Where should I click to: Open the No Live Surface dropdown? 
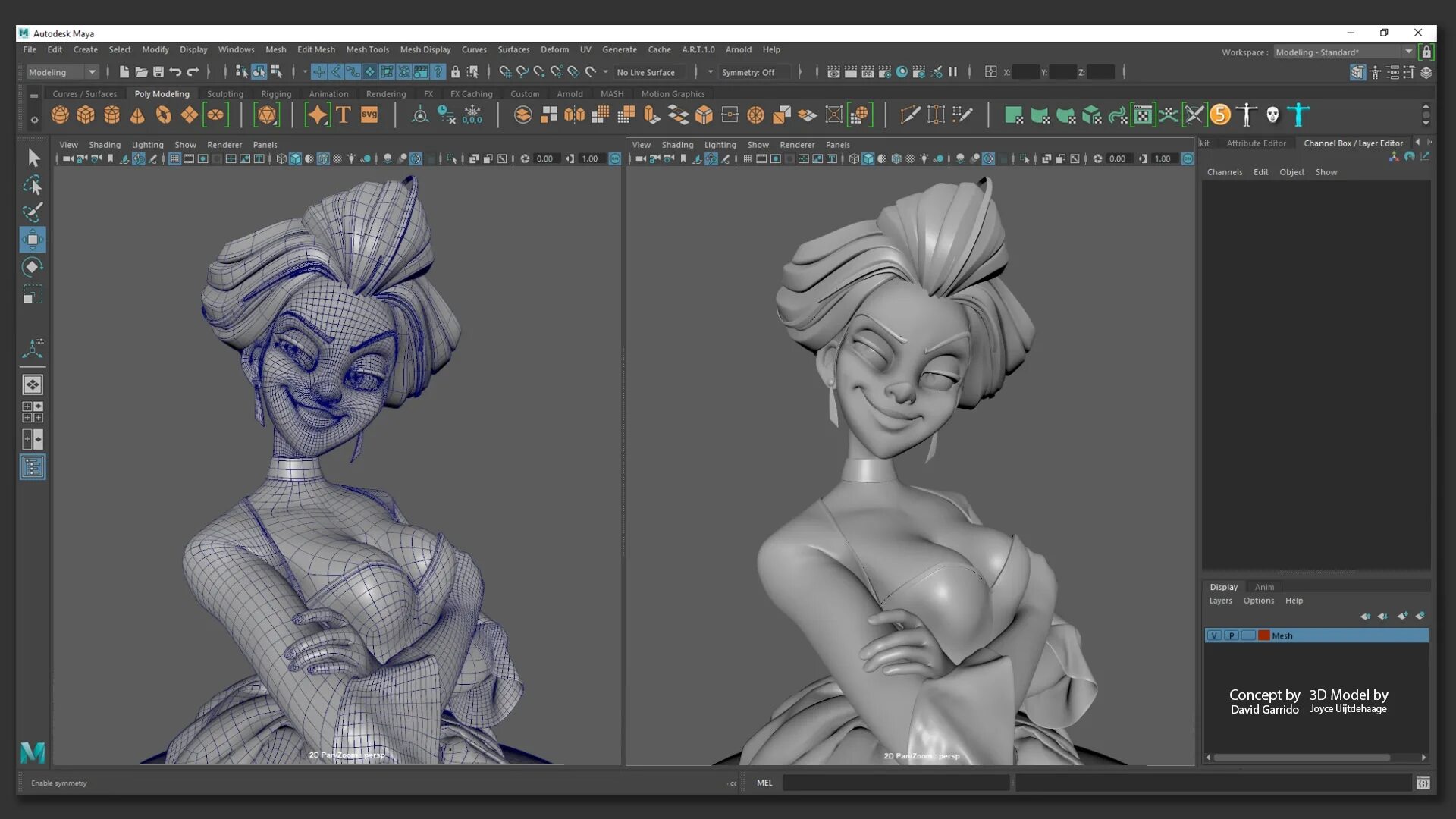[x=650, y=72]
